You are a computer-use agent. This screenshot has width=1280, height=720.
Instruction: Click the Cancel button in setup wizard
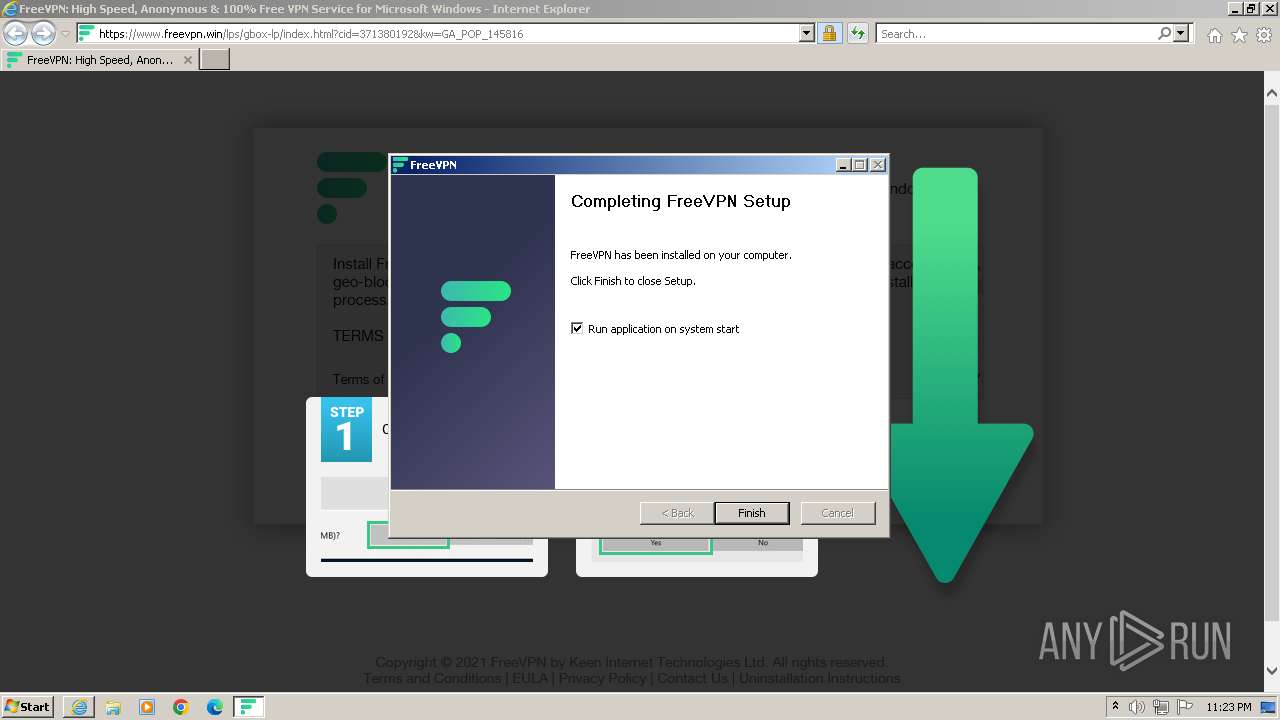click(837, 513)
